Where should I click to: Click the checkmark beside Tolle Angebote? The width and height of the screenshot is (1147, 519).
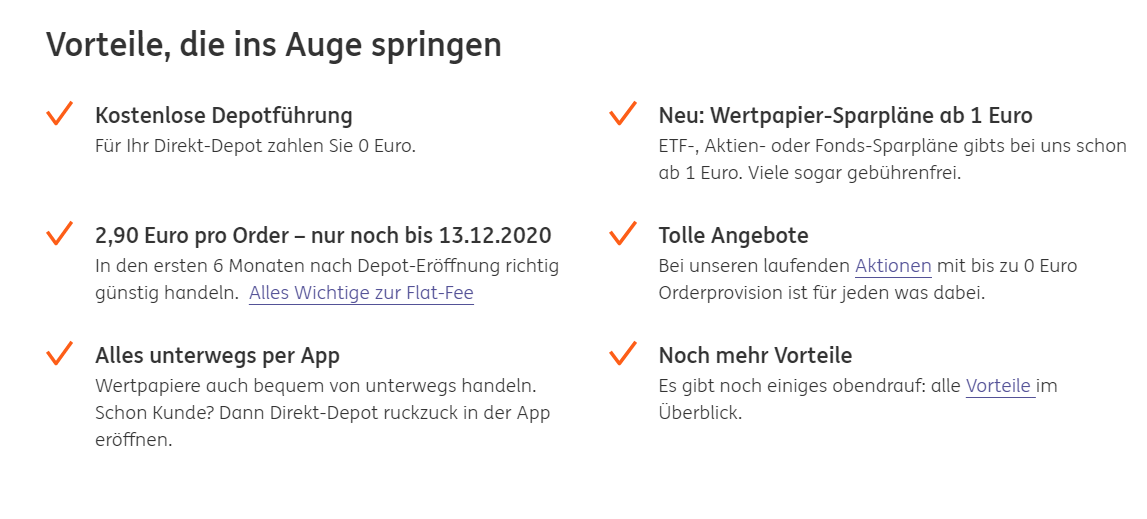(x=623, y=234)
